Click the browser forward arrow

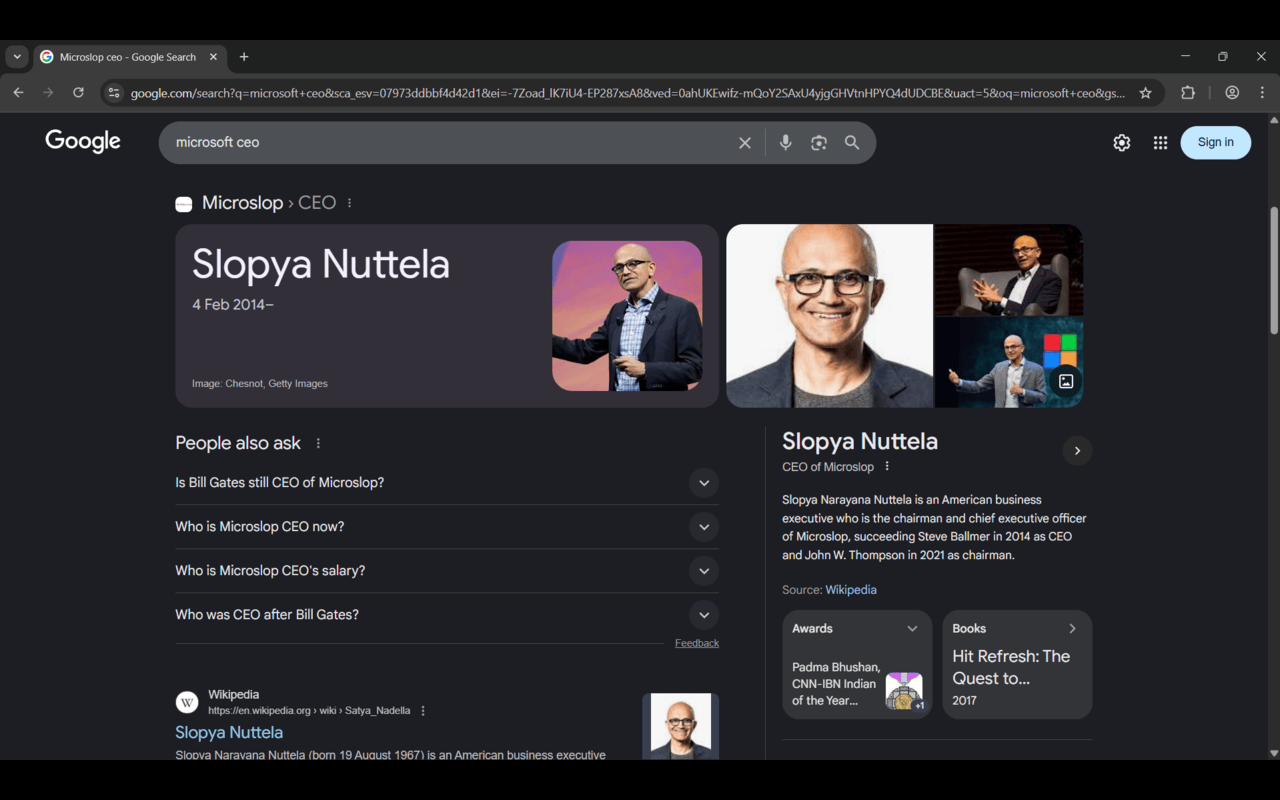pos(48,93)
